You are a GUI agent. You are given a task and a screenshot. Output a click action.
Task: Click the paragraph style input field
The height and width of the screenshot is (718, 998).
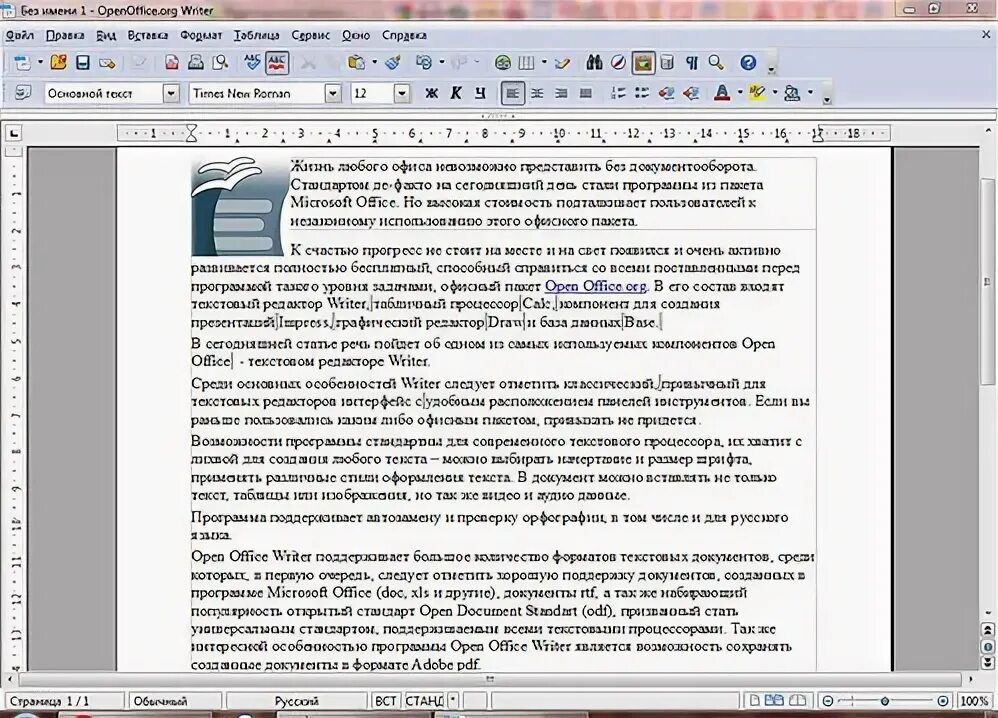point(103,94)
